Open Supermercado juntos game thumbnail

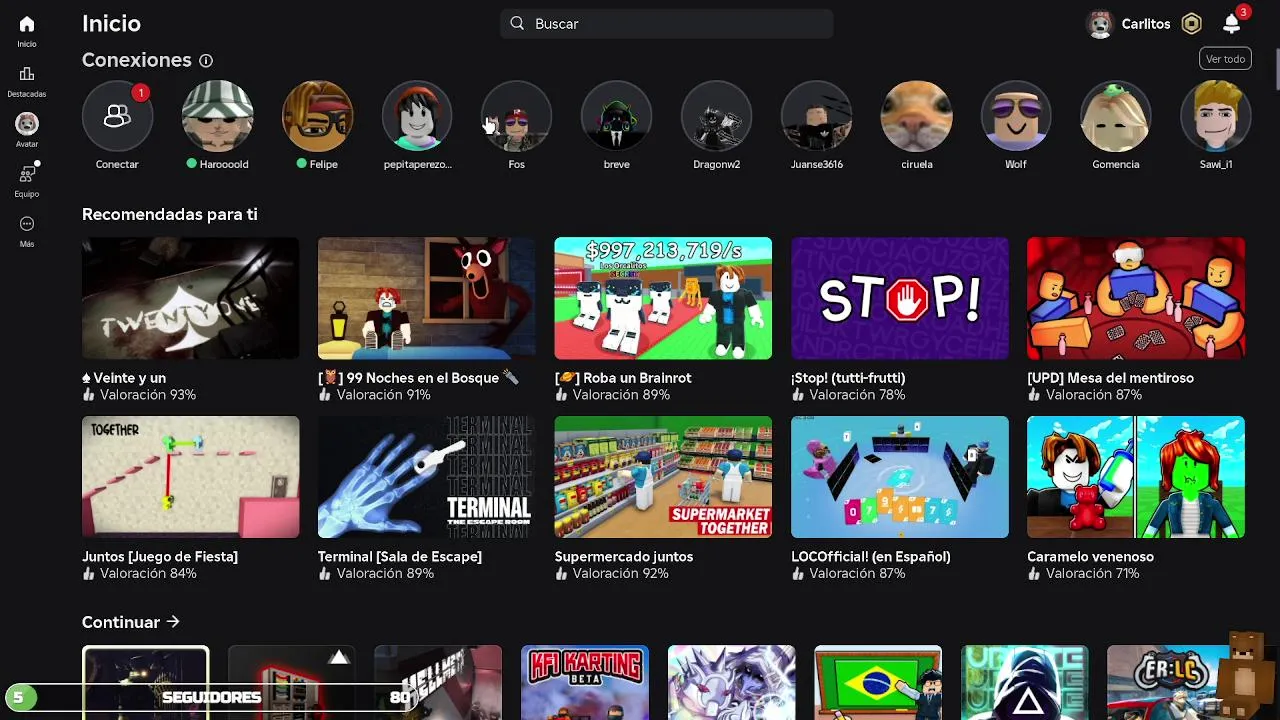pos(663,477)
